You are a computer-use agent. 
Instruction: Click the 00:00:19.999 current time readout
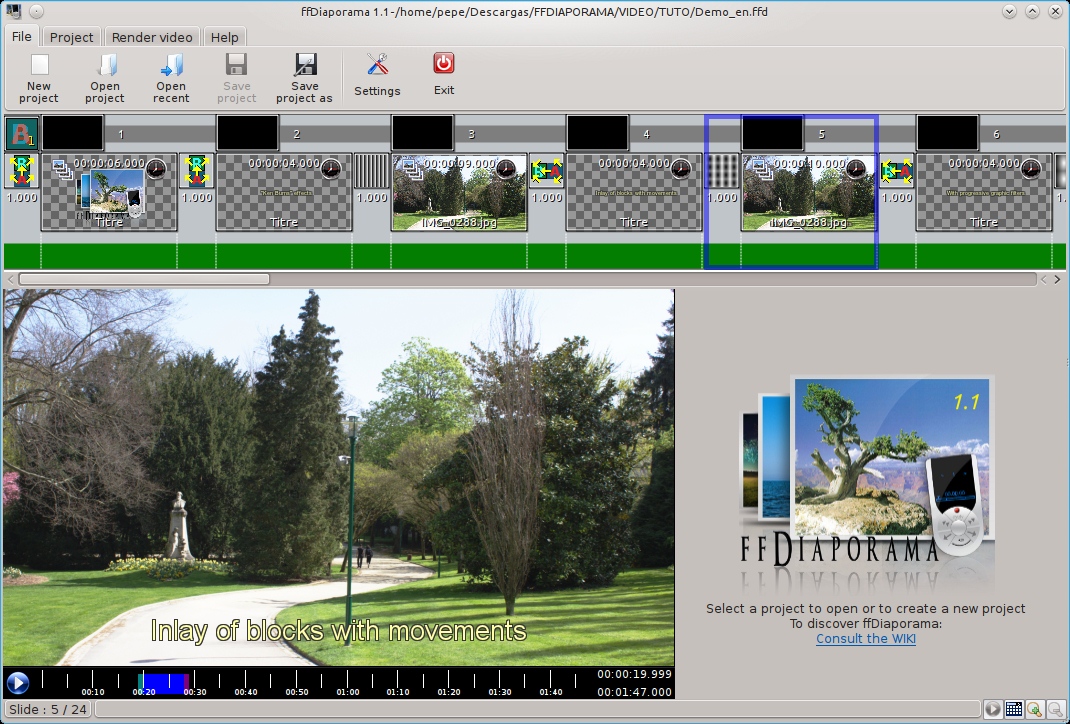coord(635,674)
